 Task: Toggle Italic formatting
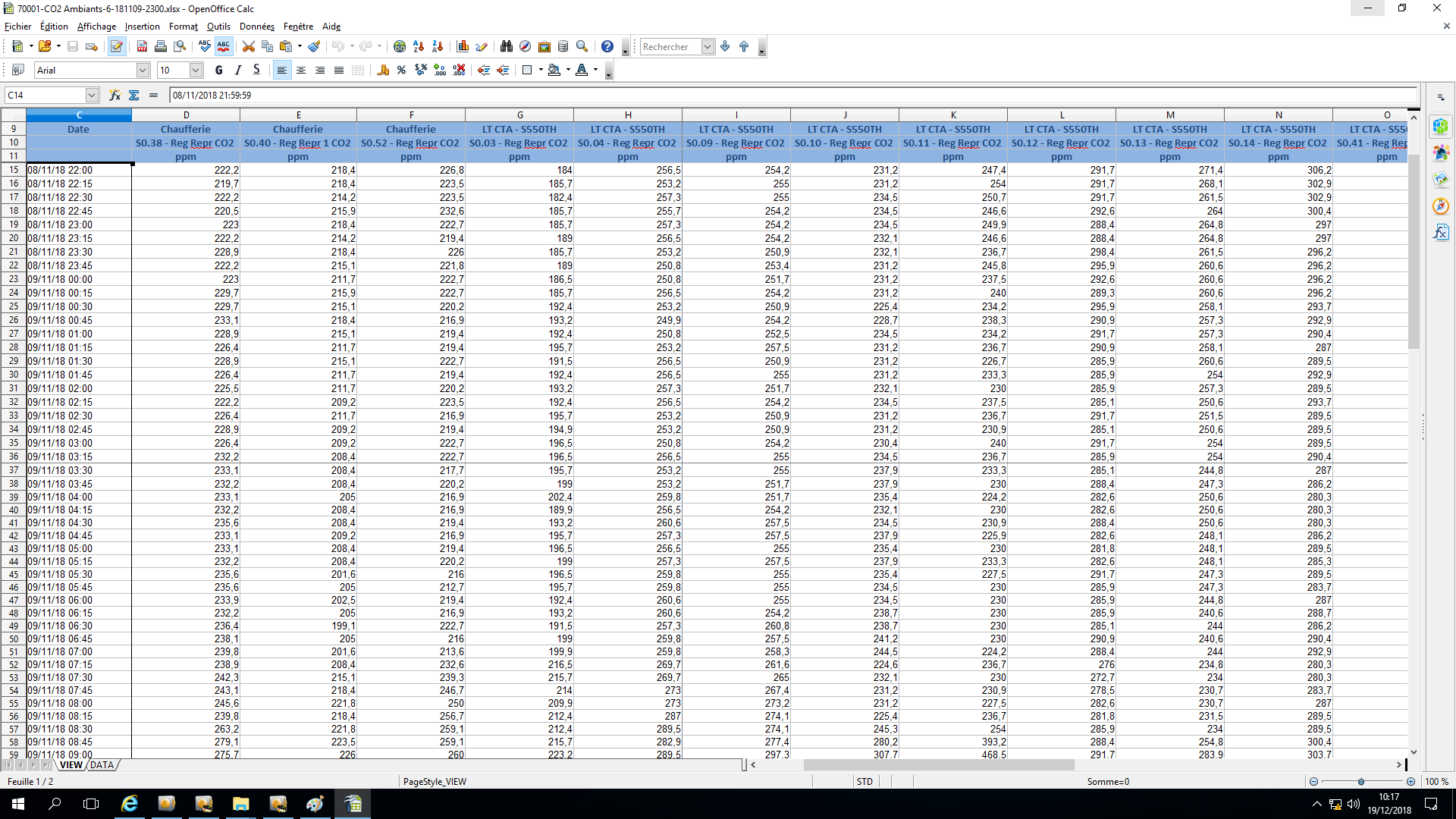tap(238, 70)
